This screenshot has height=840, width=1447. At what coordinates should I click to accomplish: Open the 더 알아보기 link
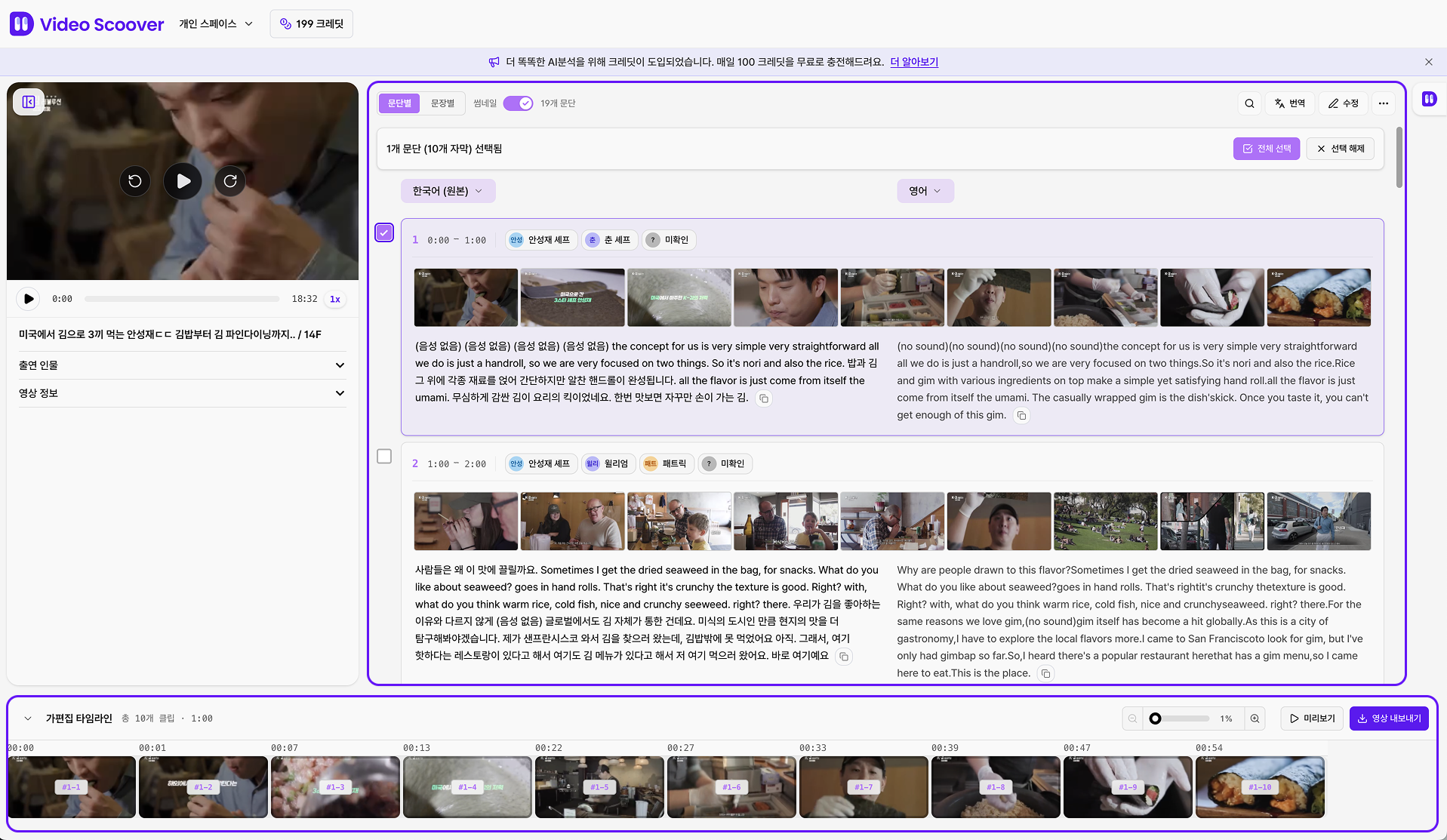(913, 62)
